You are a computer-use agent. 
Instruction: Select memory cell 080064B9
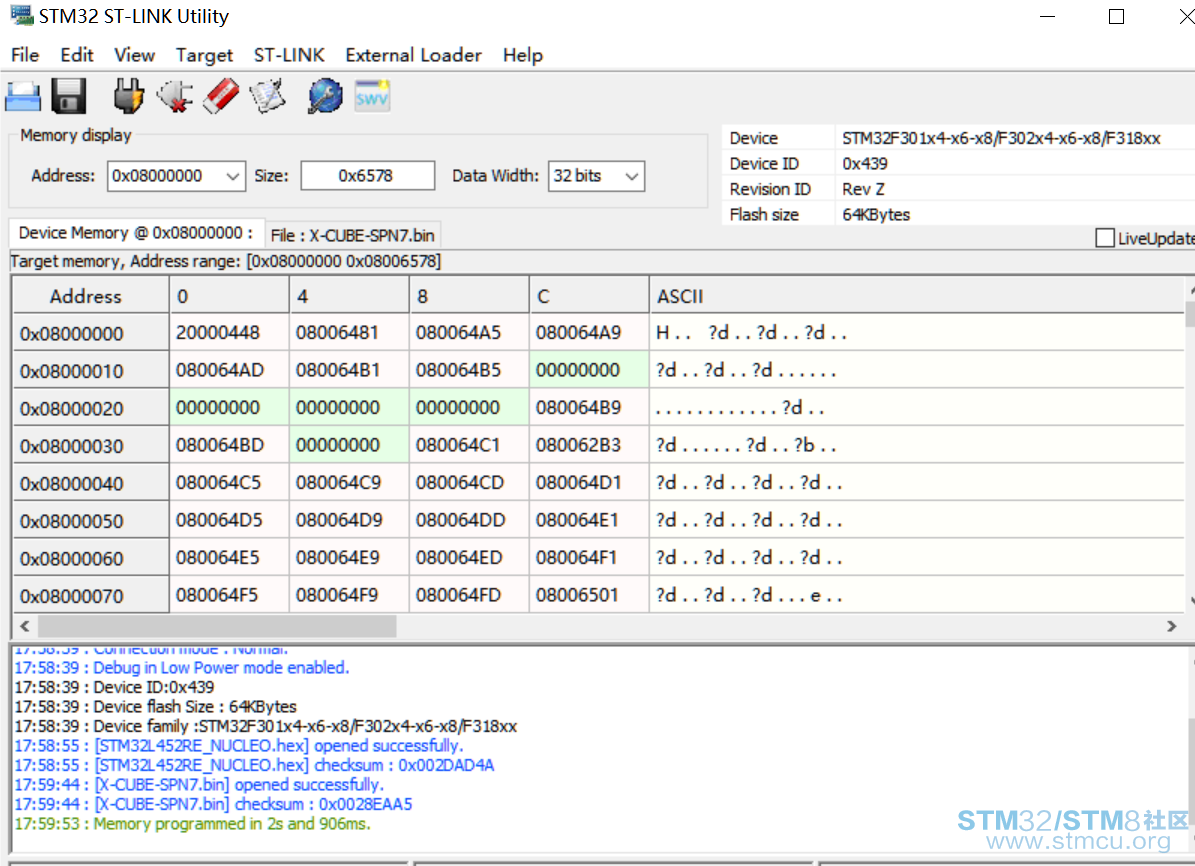coord(589,407)
